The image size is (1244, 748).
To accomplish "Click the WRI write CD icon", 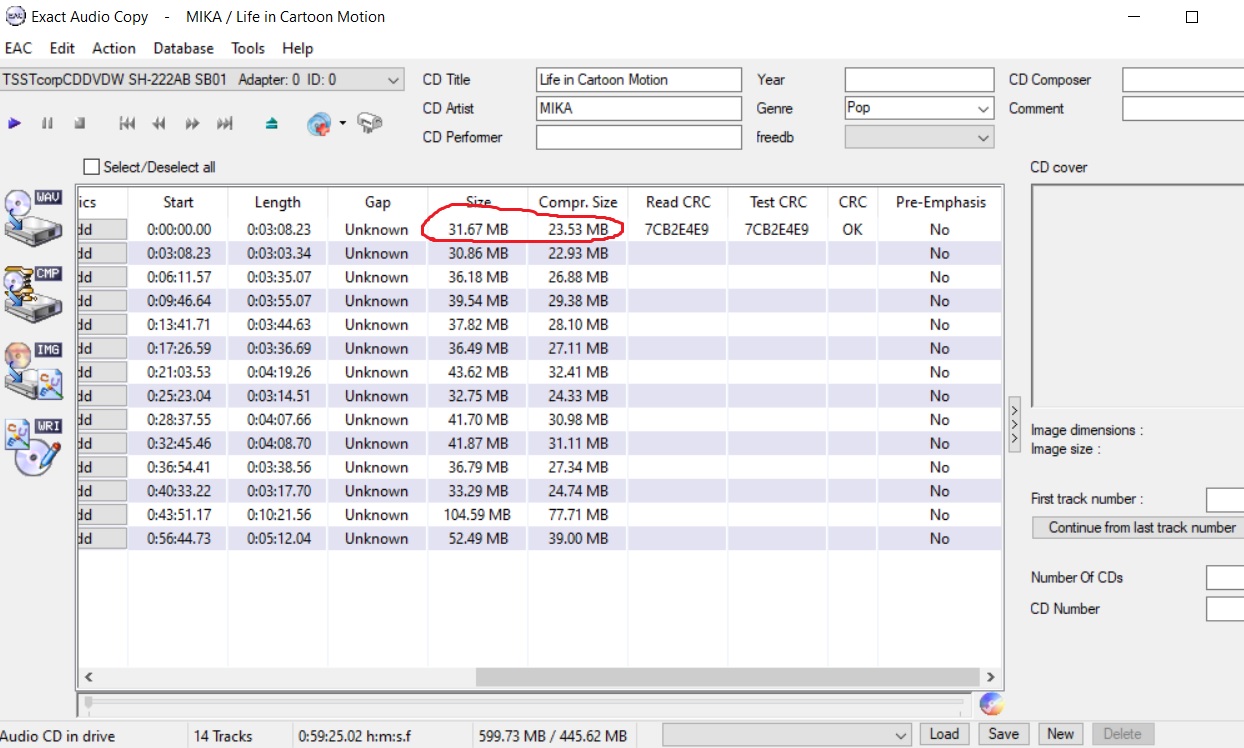I will click(x=33, y=448).
